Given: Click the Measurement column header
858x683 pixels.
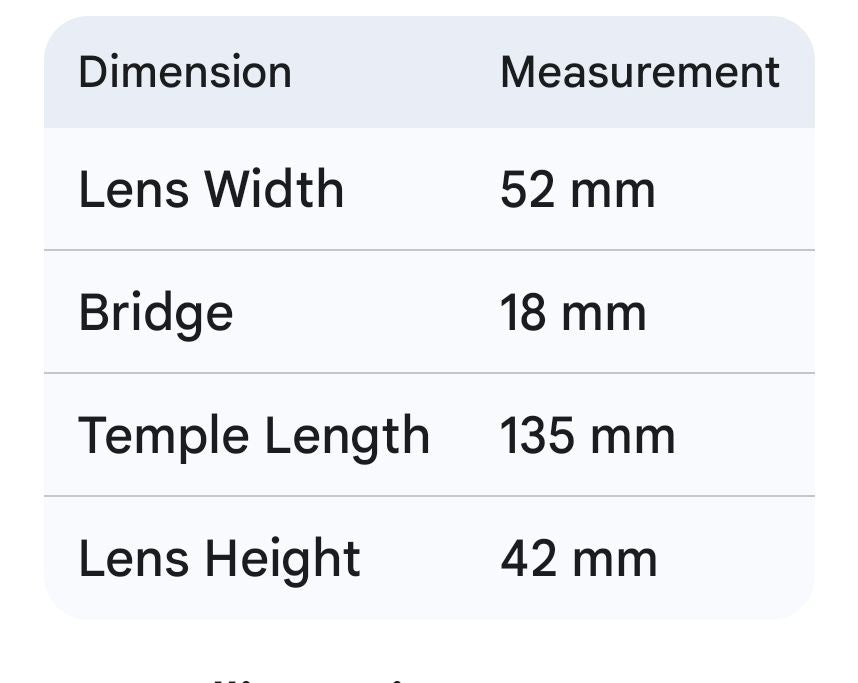Looking at the screenshot, I should (x=639, y=73).
